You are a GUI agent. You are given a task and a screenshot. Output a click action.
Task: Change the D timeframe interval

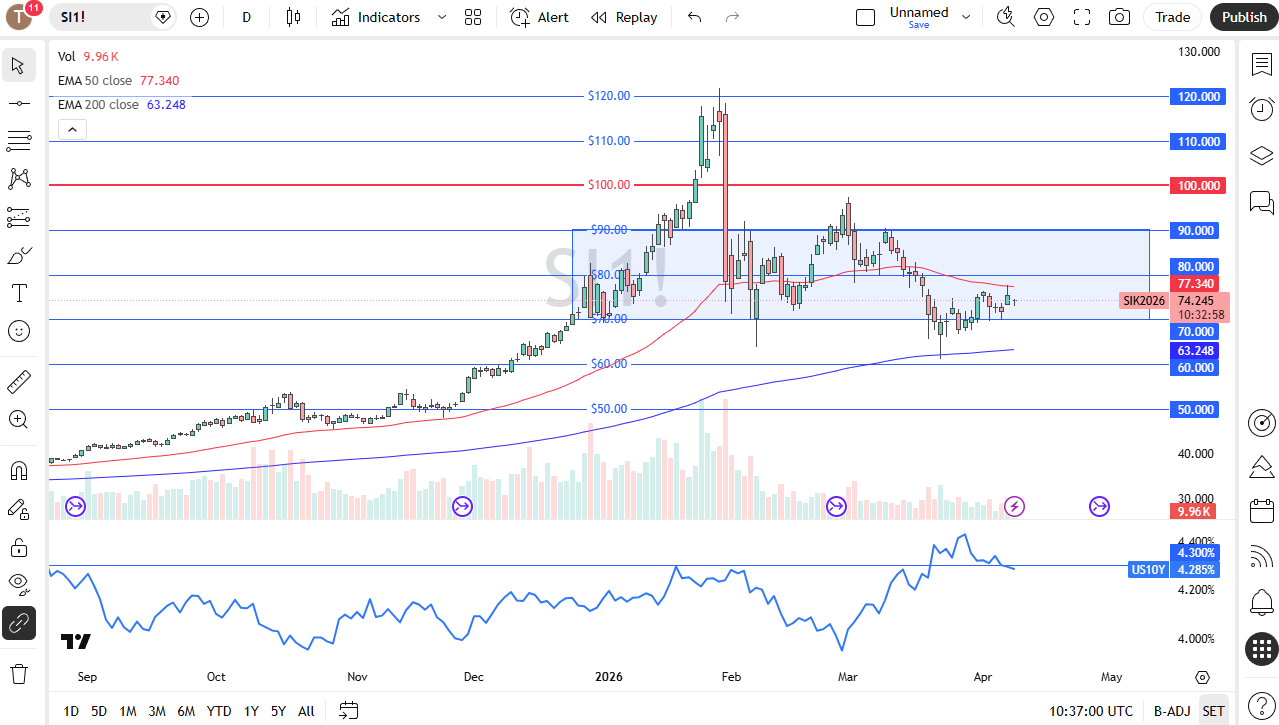point(247,17)
